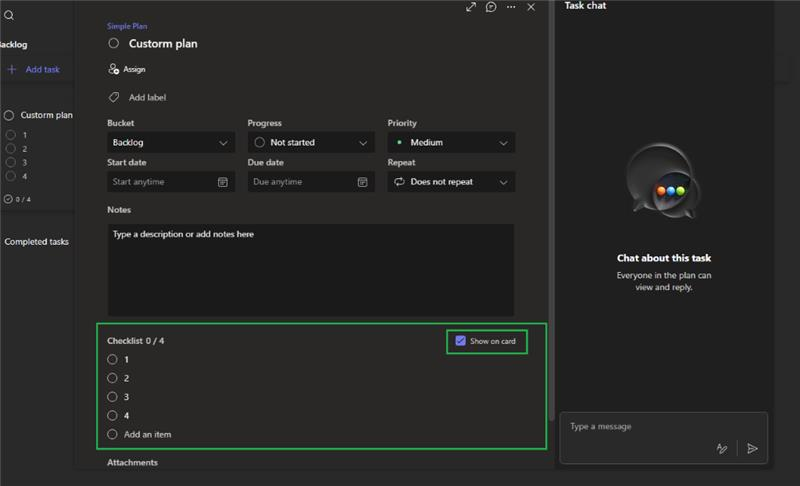Image resolution: width=800 pixels, height=486 pixels.
Task: Check off checklist item 4 in details
Action: tap(112, 416)
